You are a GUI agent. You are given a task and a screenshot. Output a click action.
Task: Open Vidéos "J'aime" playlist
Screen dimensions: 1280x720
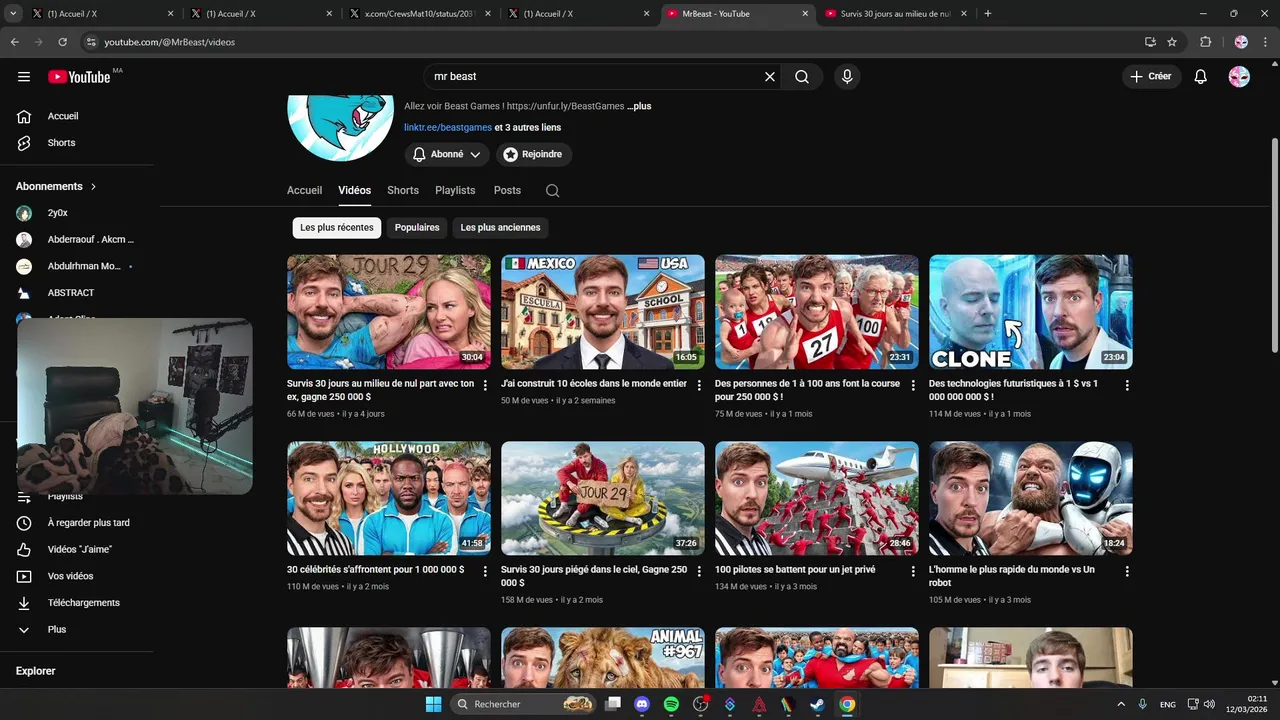point(78,550)
